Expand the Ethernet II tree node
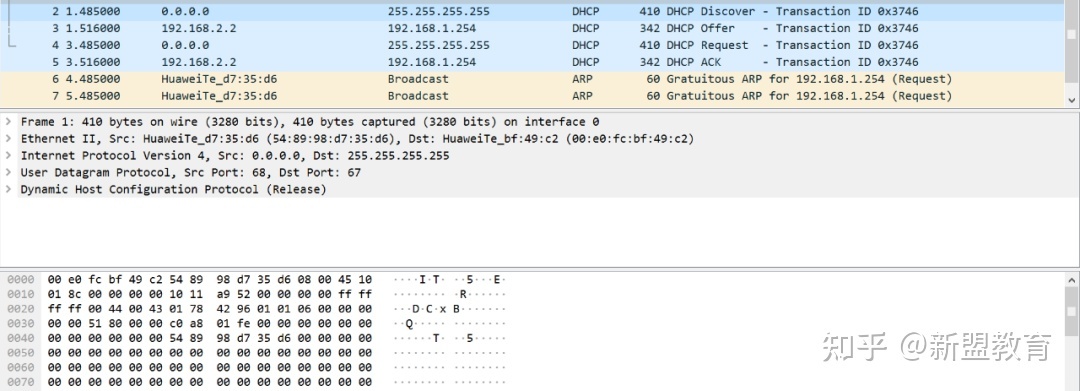1080x391 pixels. click(x=8, y=138)
